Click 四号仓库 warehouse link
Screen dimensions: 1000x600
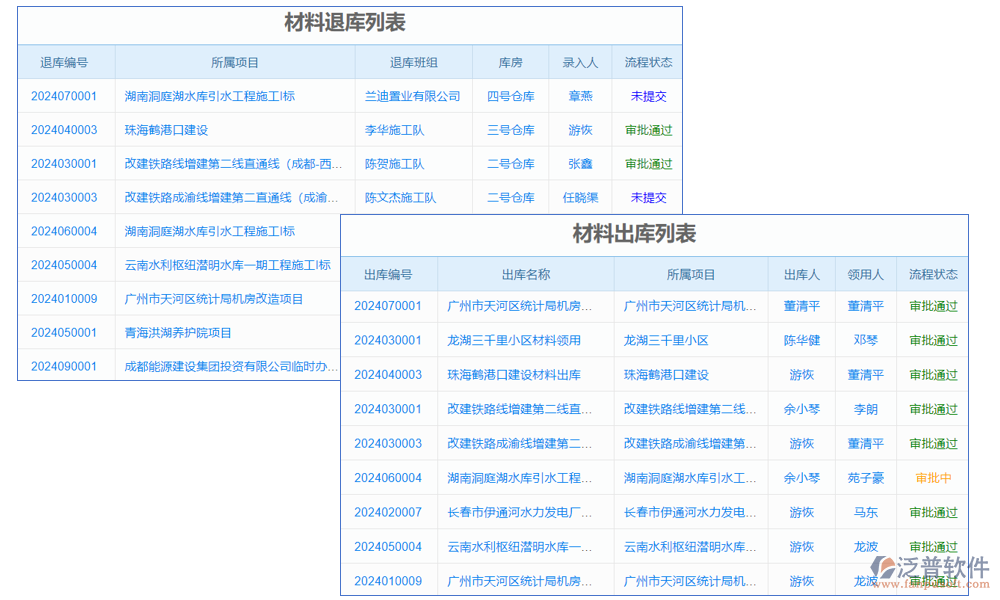tap(511, 96)
